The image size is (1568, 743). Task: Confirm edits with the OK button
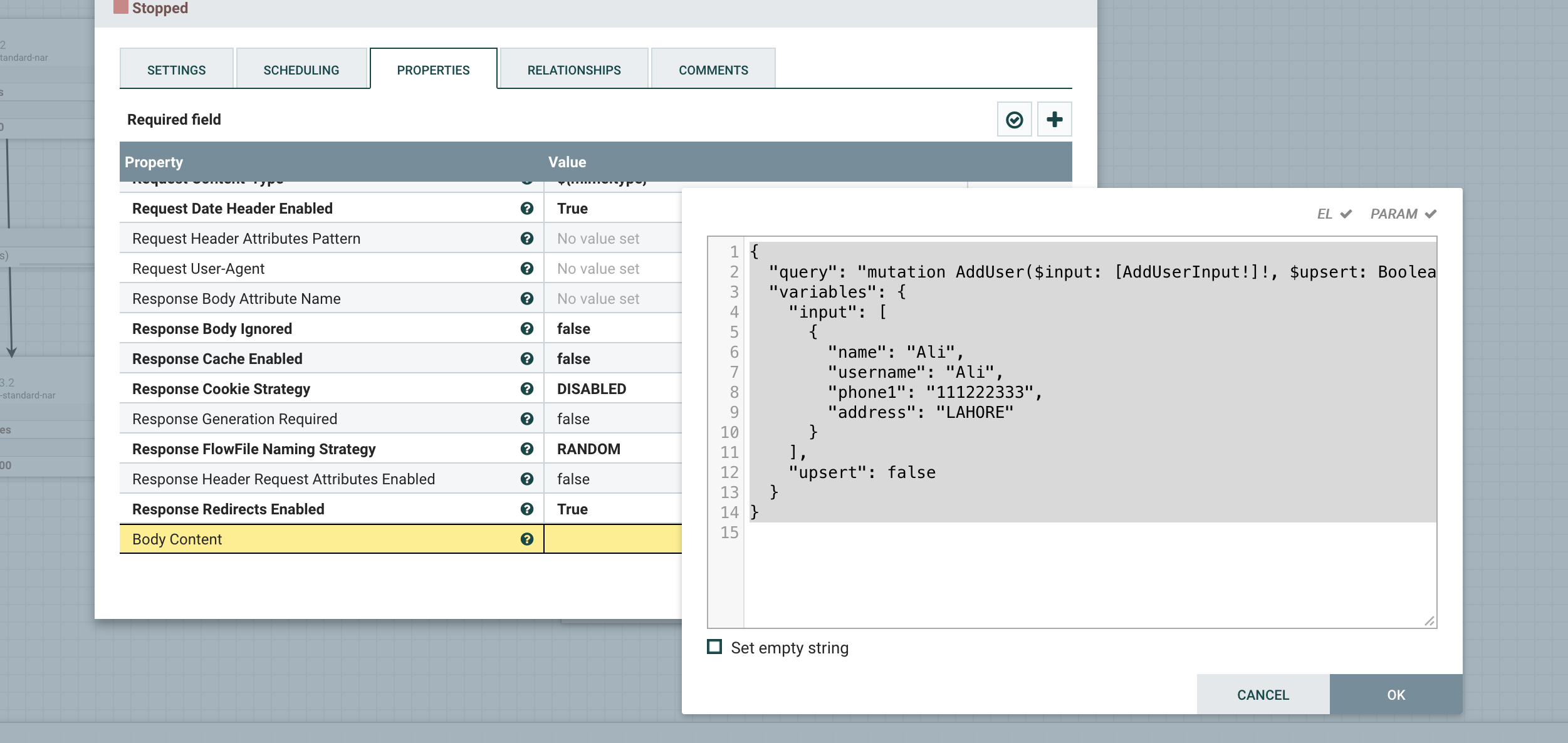[x=1396, y=694]
